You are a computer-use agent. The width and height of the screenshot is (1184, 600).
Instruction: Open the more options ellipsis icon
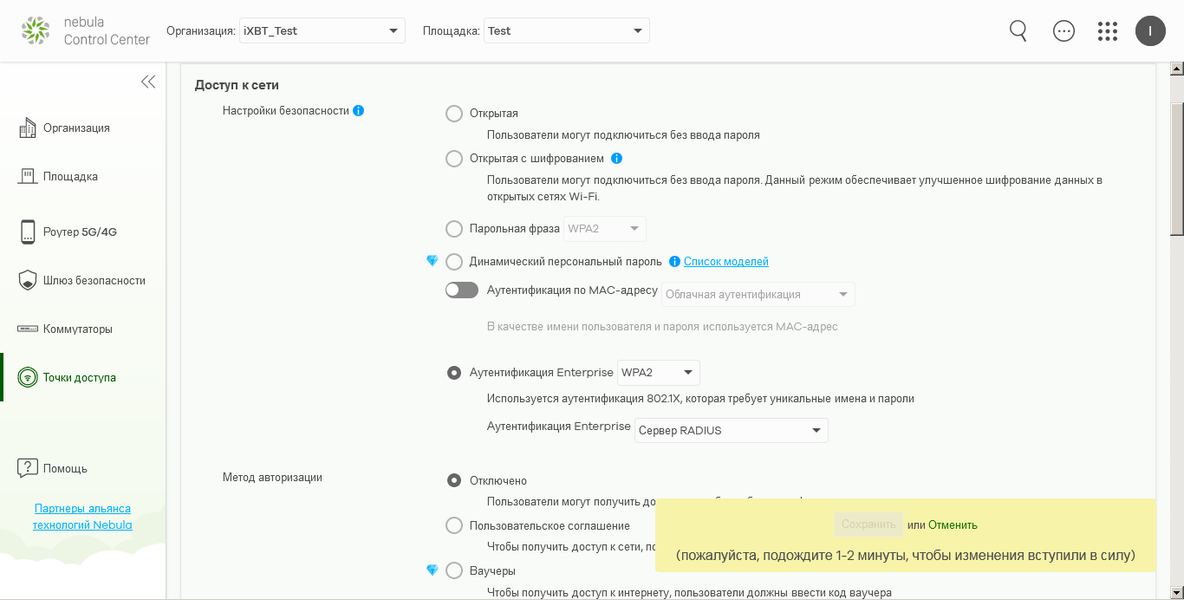tap(1064, 31)
